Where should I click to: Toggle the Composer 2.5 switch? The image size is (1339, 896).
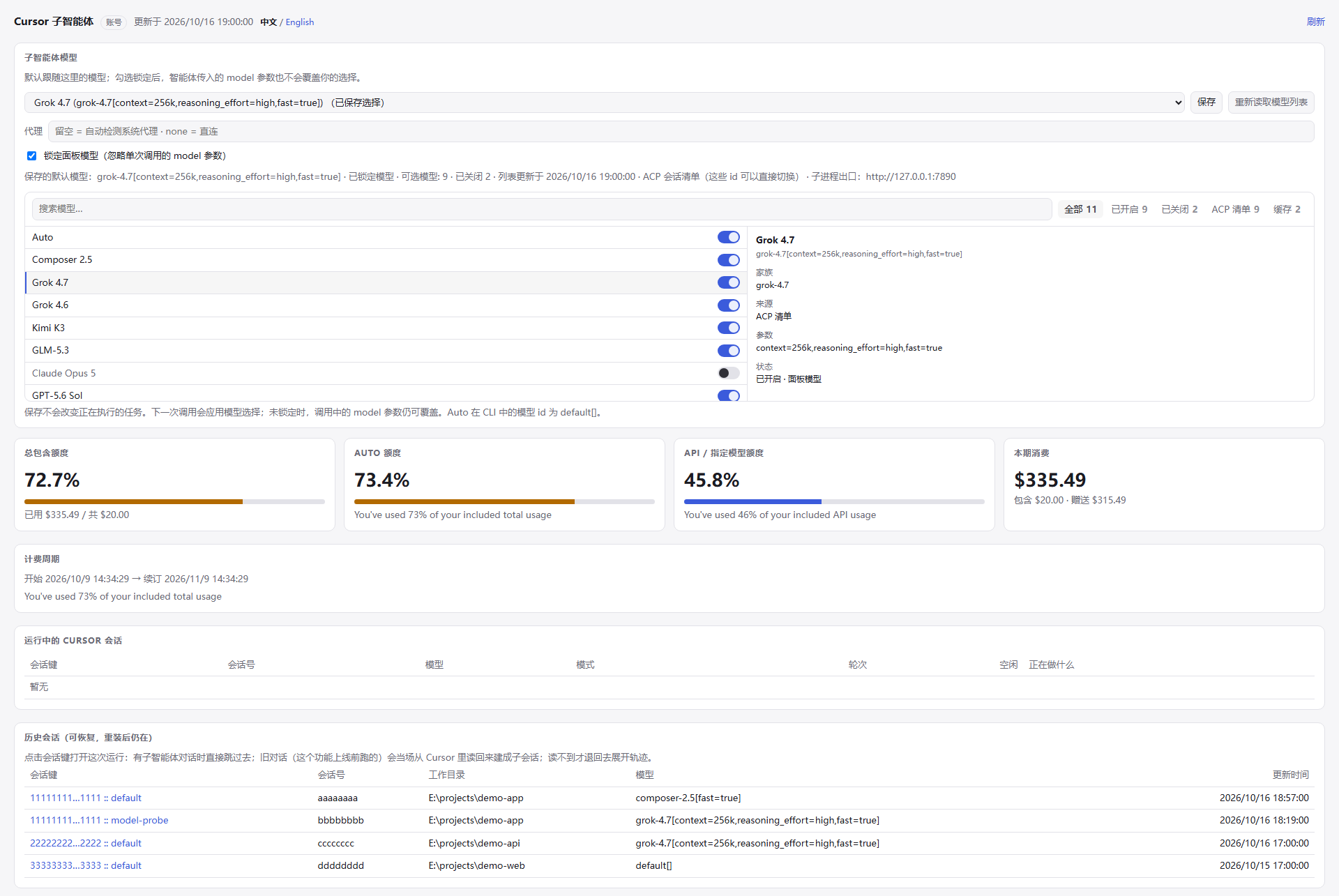click(x=728, y=260)
